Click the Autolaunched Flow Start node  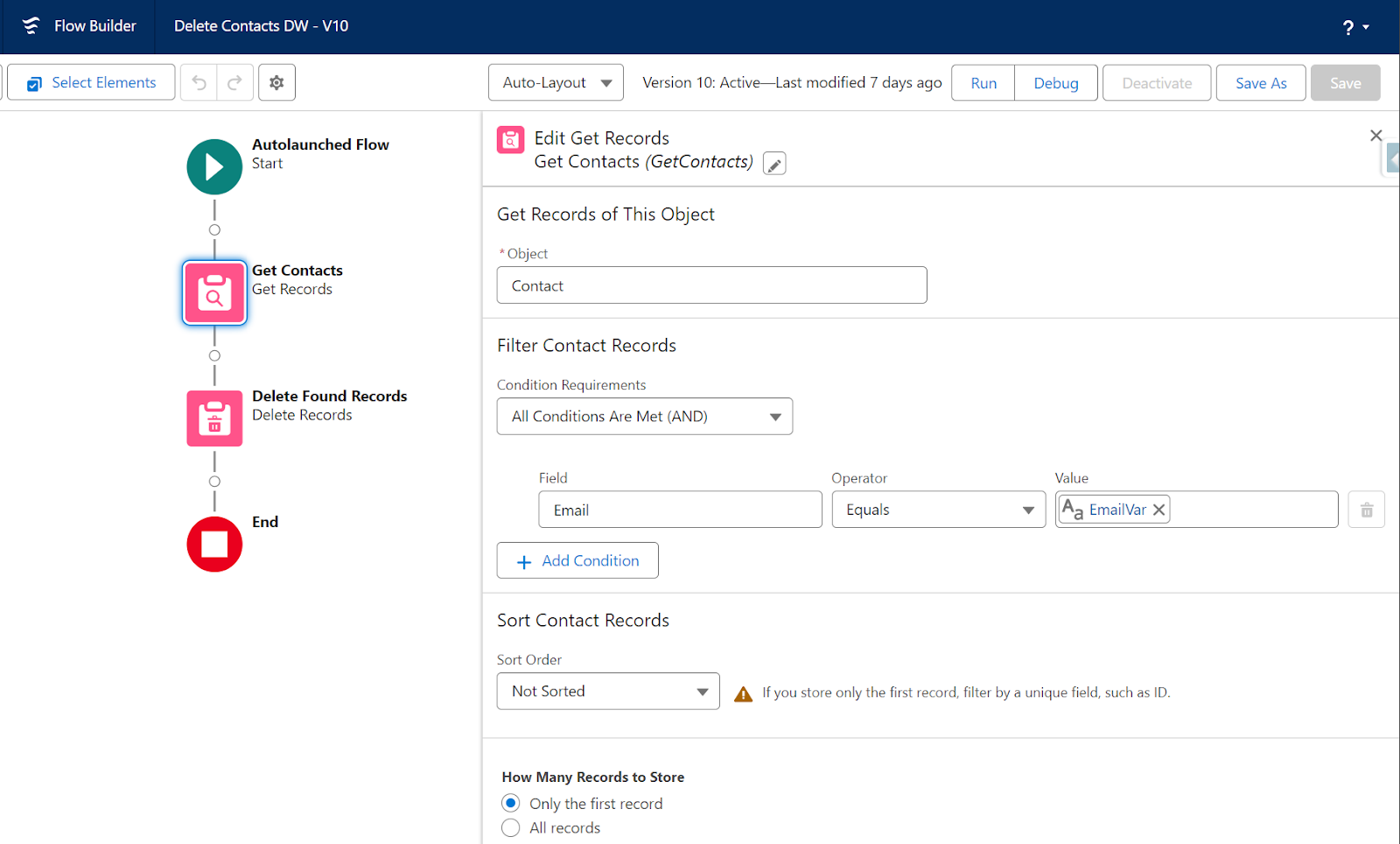pos(213,166)
